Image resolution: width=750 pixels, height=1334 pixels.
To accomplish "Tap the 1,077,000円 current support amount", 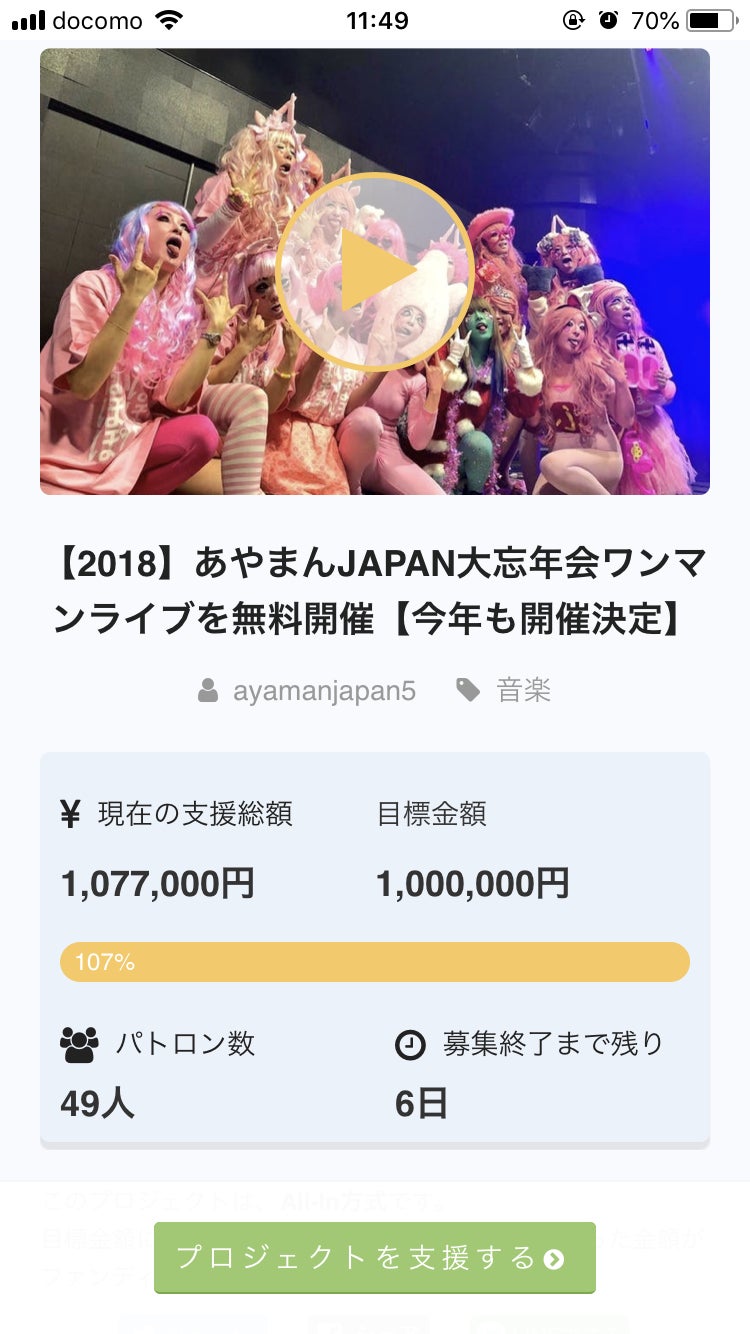I will pos(158,884).
